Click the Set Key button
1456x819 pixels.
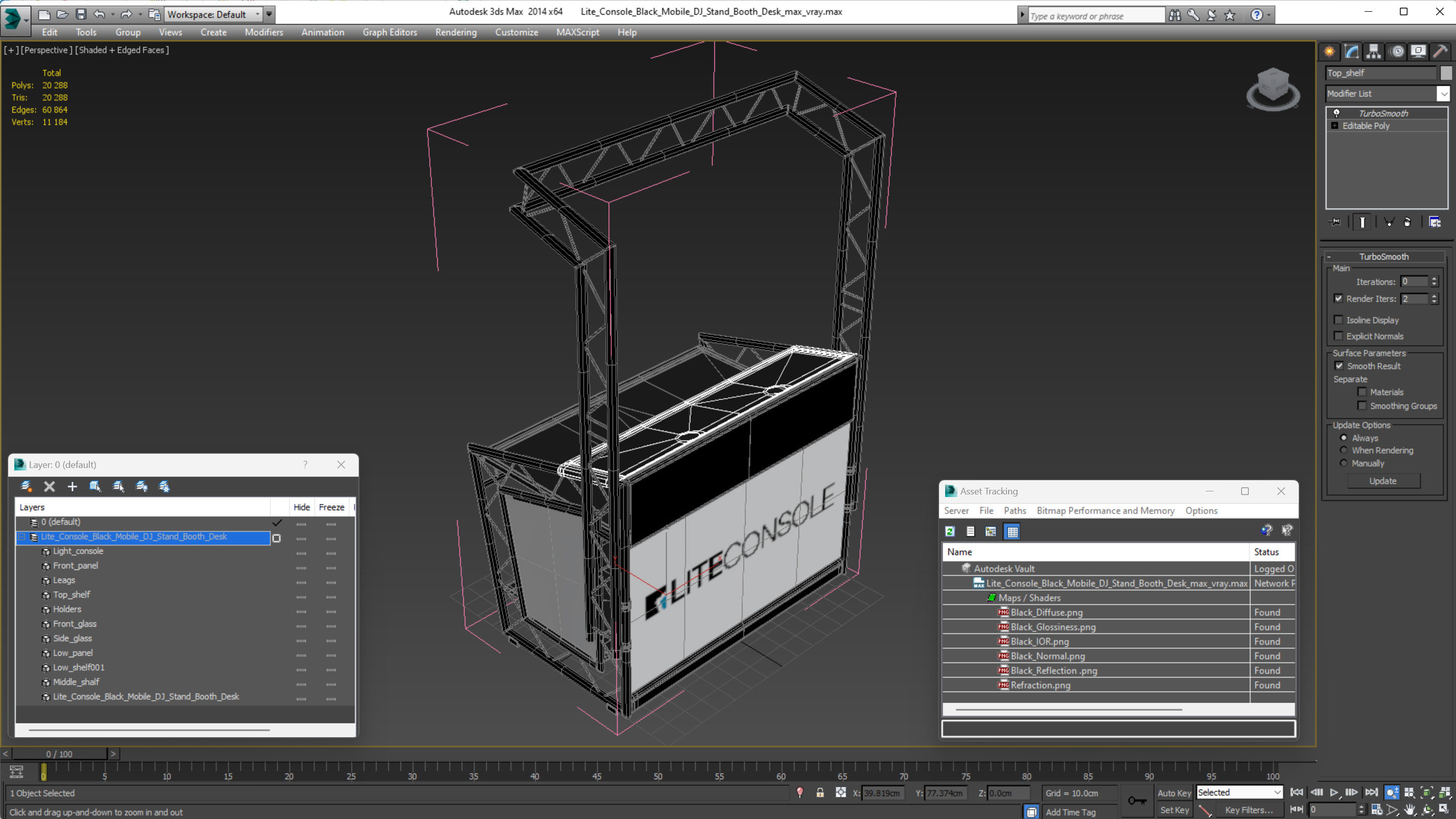tap(1174, 810)
